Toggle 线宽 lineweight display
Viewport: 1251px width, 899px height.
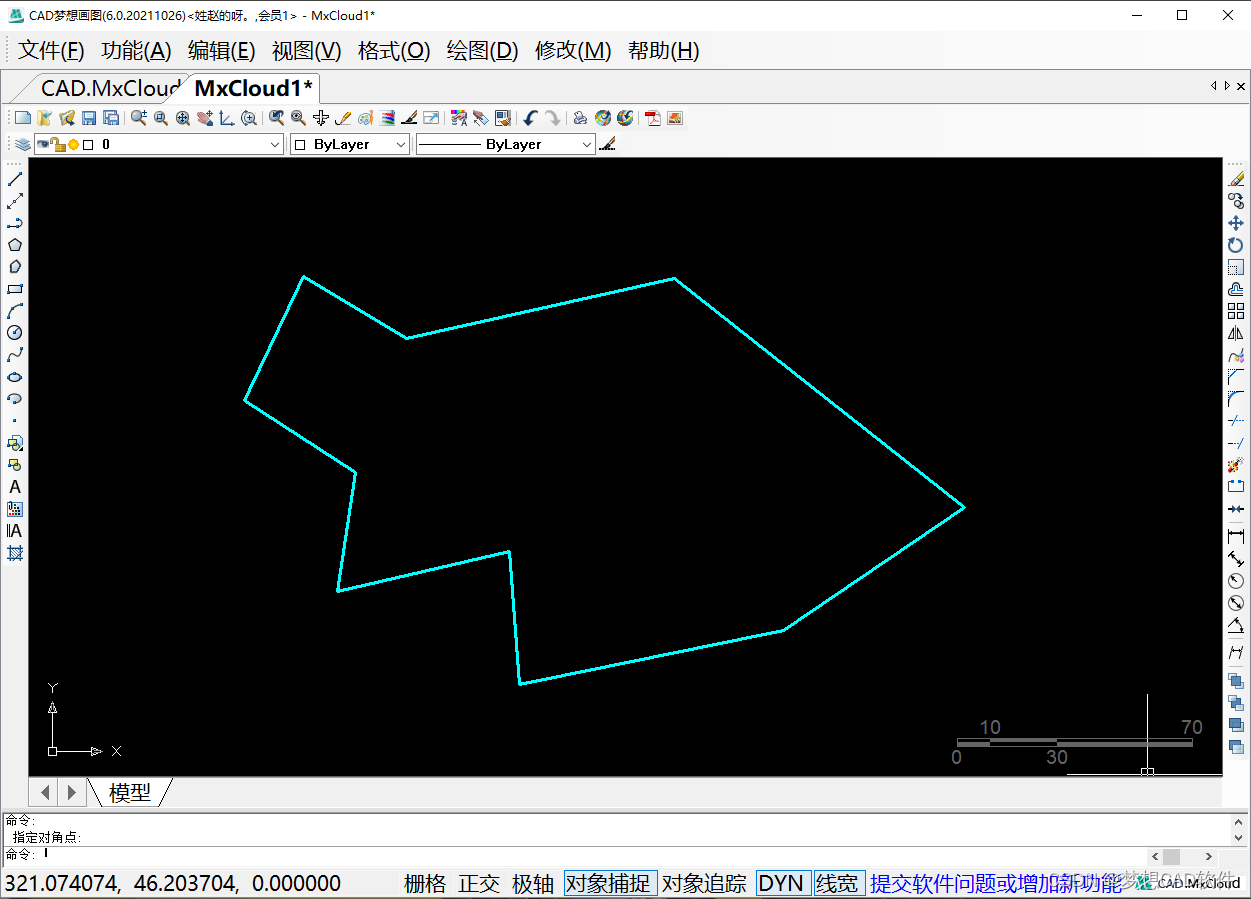pos(838,883)
